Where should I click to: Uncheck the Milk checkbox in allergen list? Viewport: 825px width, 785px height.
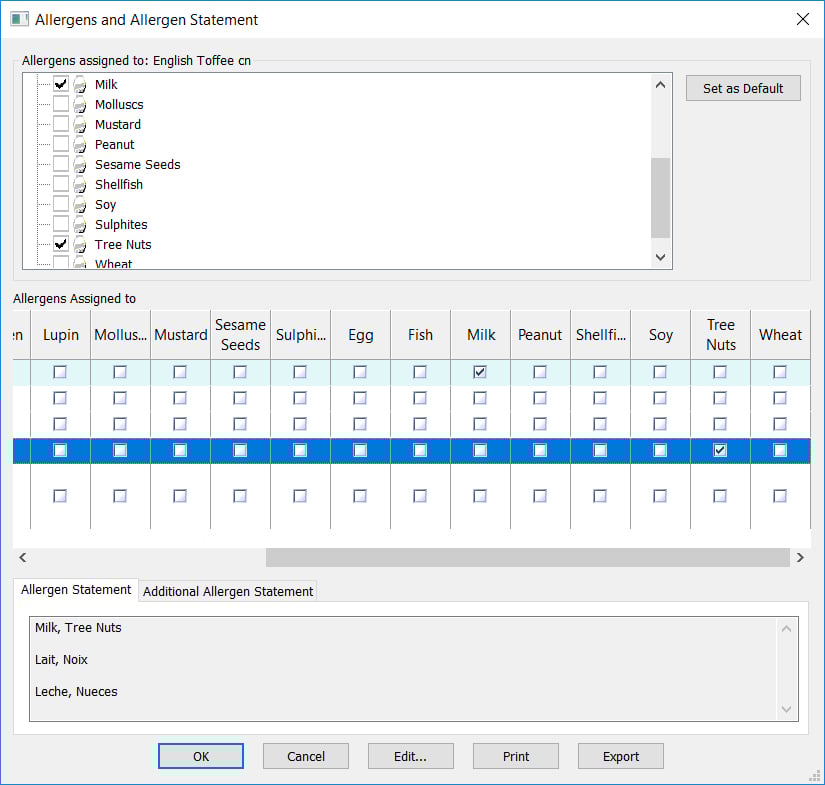click(61, 85)
